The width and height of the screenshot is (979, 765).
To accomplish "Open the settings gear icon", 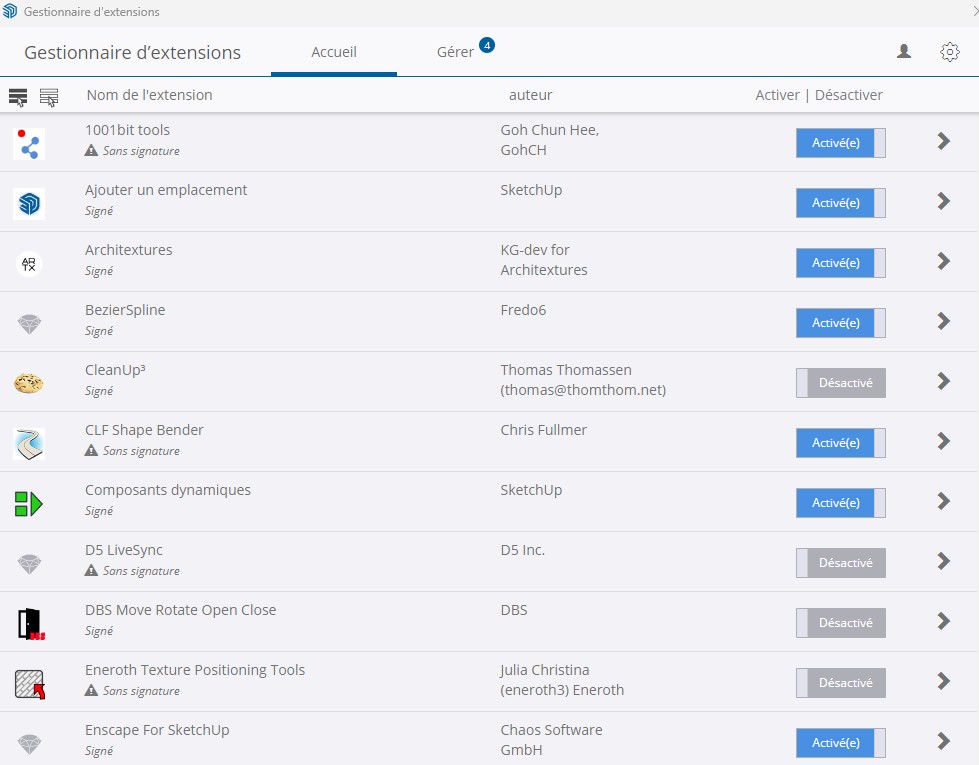I will pyautogui.click(x=950, y=52).
